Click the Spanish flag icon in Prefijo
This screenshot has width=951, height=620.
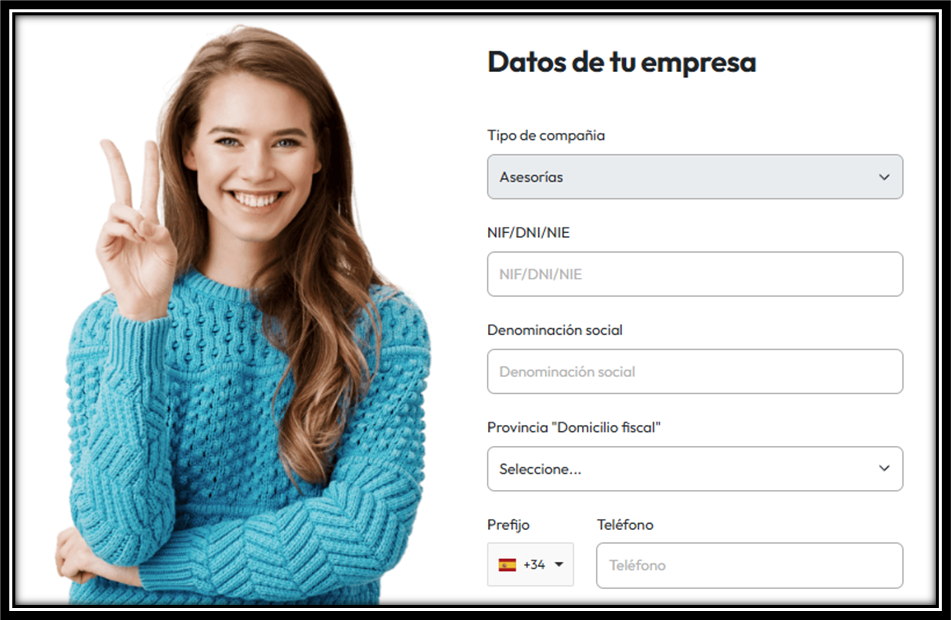coord(507,565)
